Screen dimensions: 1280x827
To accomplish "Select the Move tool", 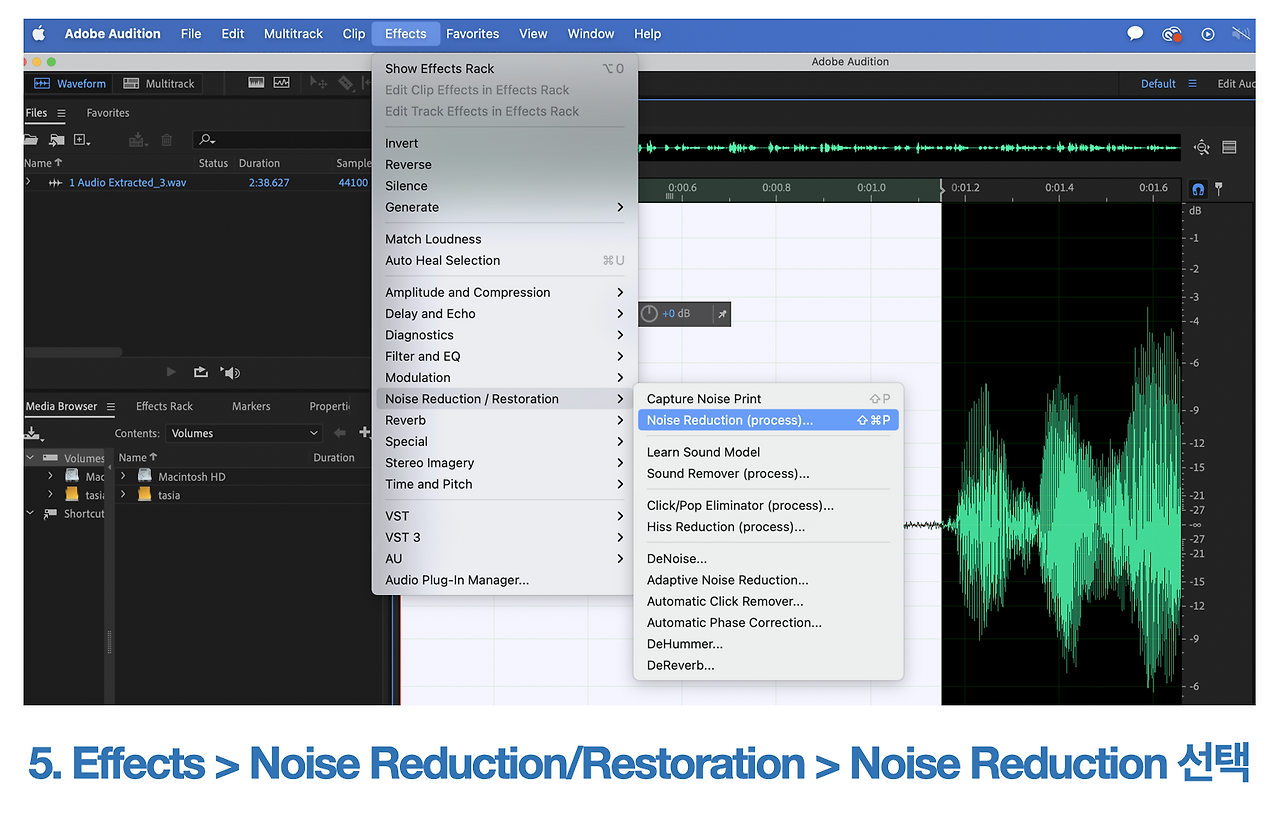I will coord(320,83).
